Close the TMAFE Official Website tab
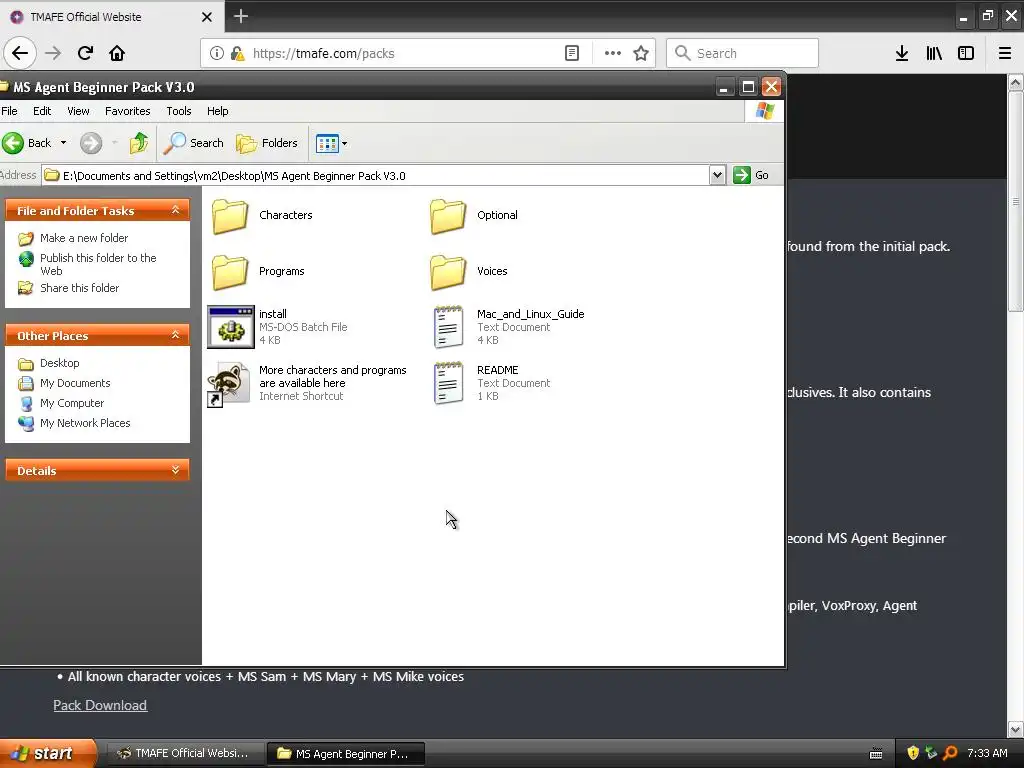The width and height of the screenshot is (1024, 768). [x=206, y=17]
